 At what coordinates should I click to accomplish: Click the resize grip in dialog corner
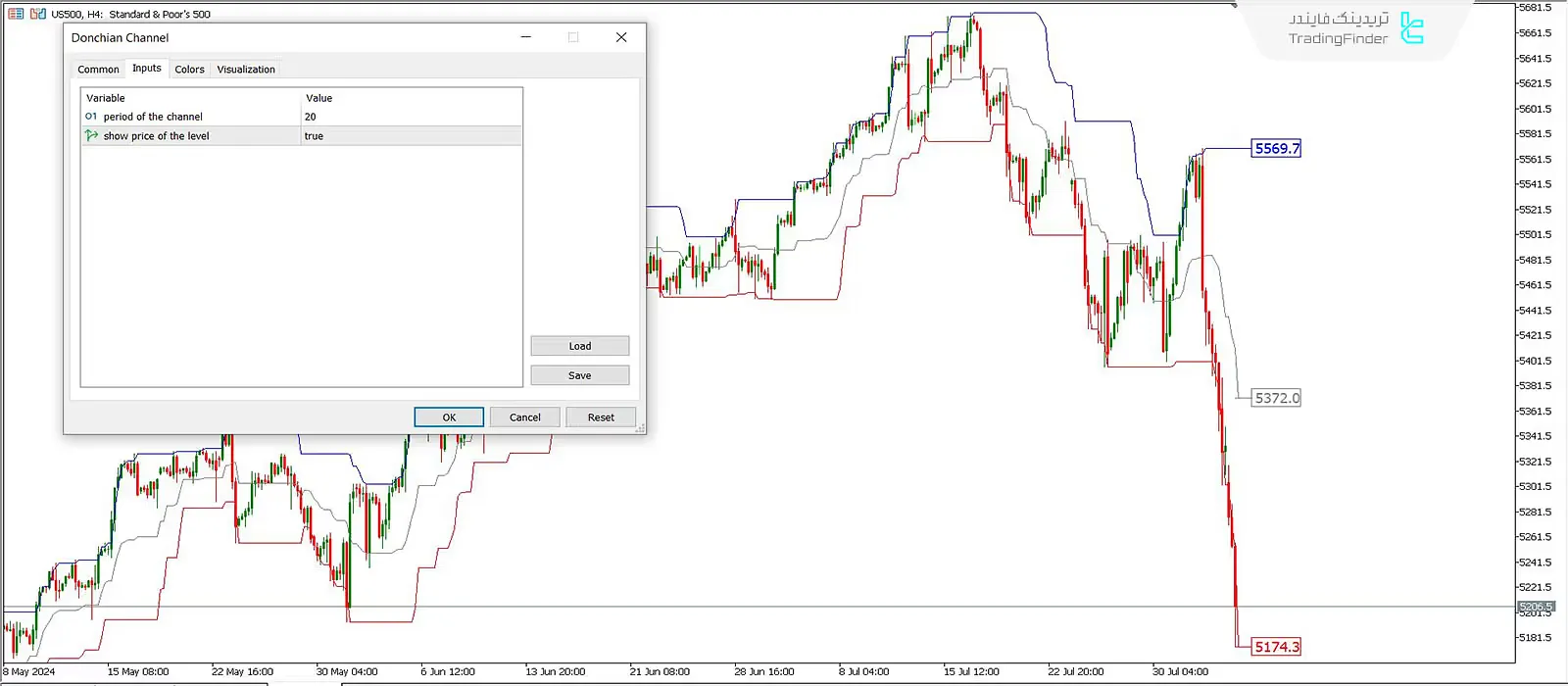640,428
